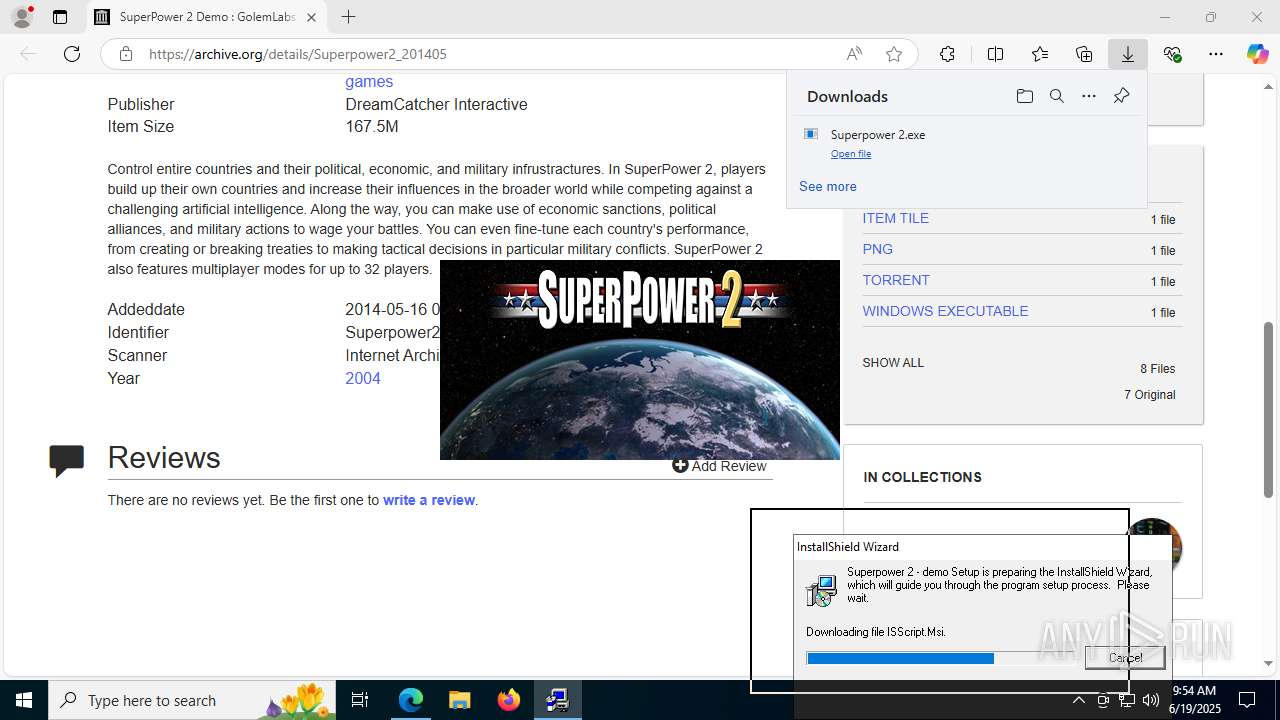This screenshot has width=1280, height=720.
Task: Open Collections toolbar icon
Action: (1084, 54)
